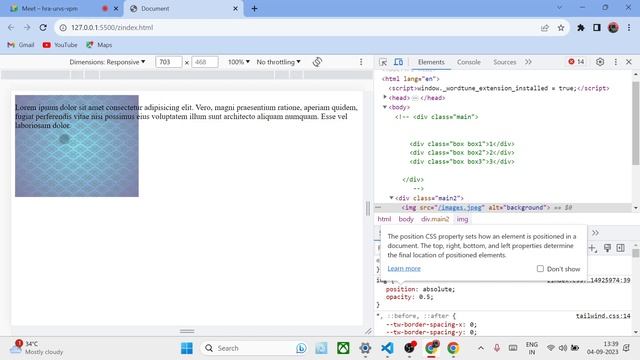Open the Gmail bookmark
Viewport: 640px width, 360px height.
point(21,45)
